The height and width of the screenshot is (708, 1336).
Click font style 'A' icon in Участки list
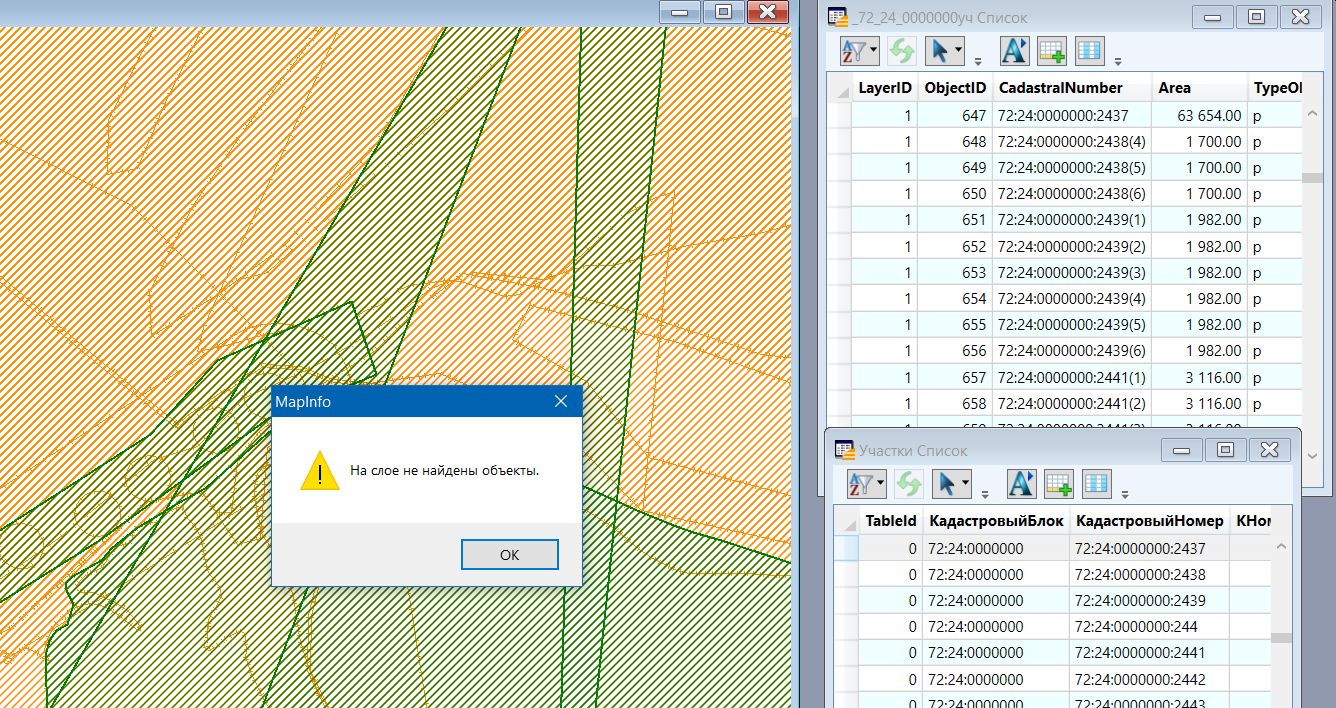(x=1020, y=484)
